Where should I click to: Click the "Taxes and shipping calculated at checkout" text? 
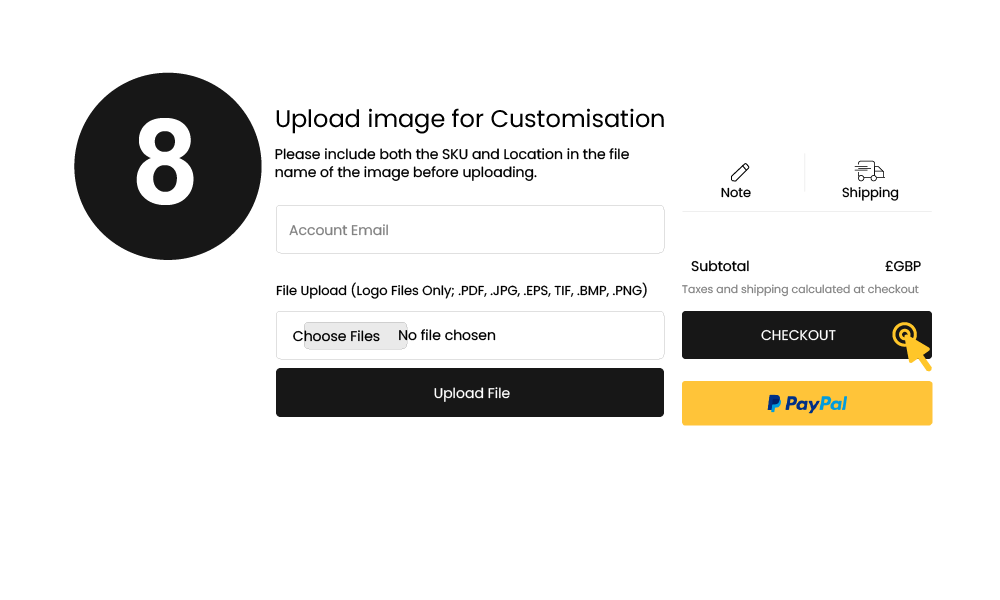pos(800,289)
